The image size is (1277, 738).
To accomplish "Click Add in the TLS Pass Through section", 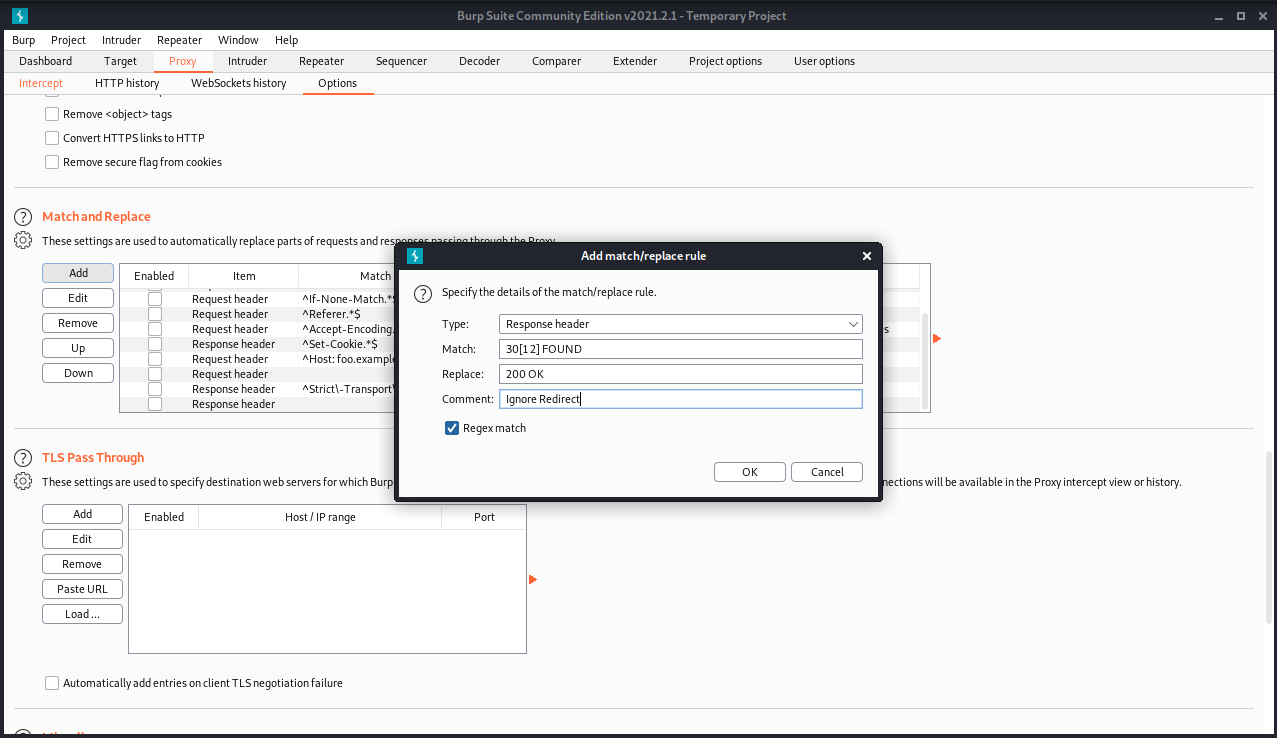I will click(x=82, y=514).
